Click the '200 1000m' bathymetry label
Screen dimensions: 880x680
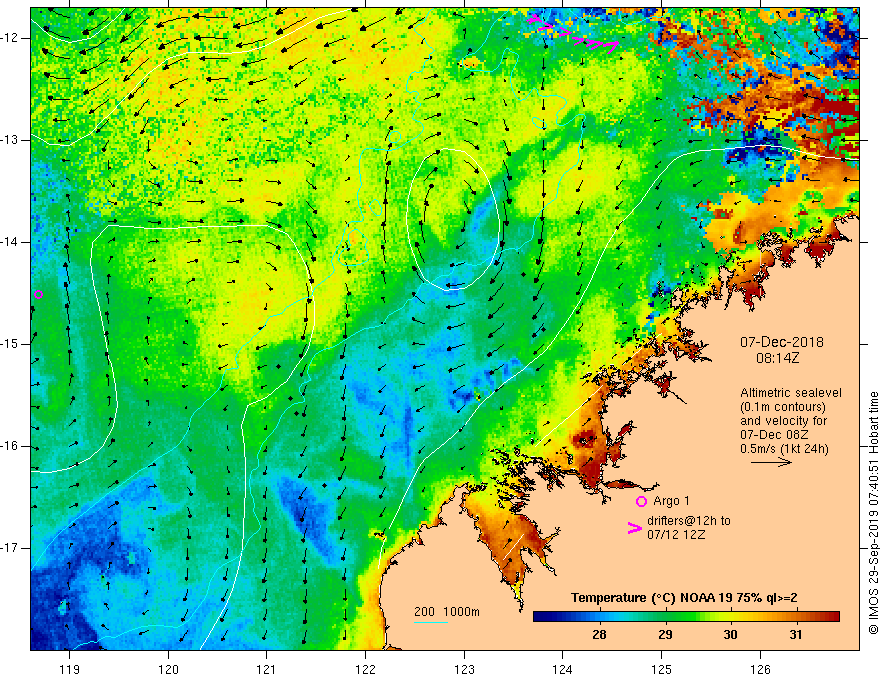[447, 612]
